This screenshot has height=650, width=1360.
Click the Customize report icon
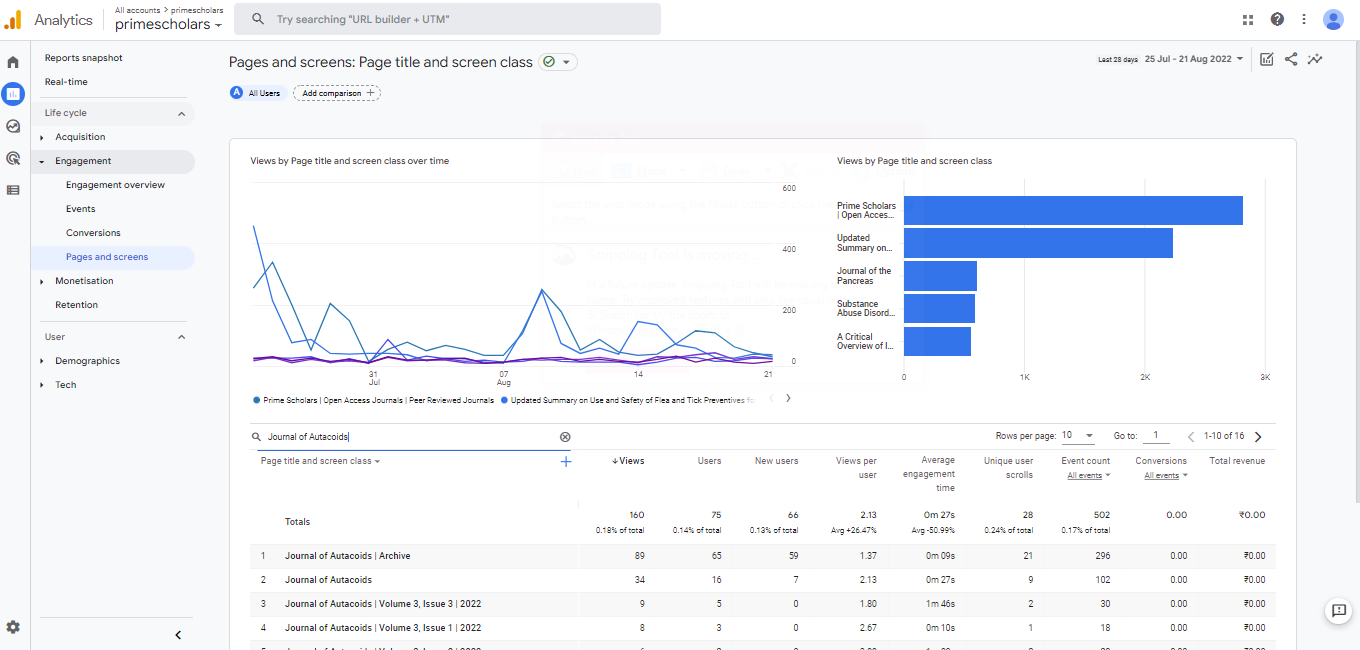pyautogui.click(x=1267, y=59)
